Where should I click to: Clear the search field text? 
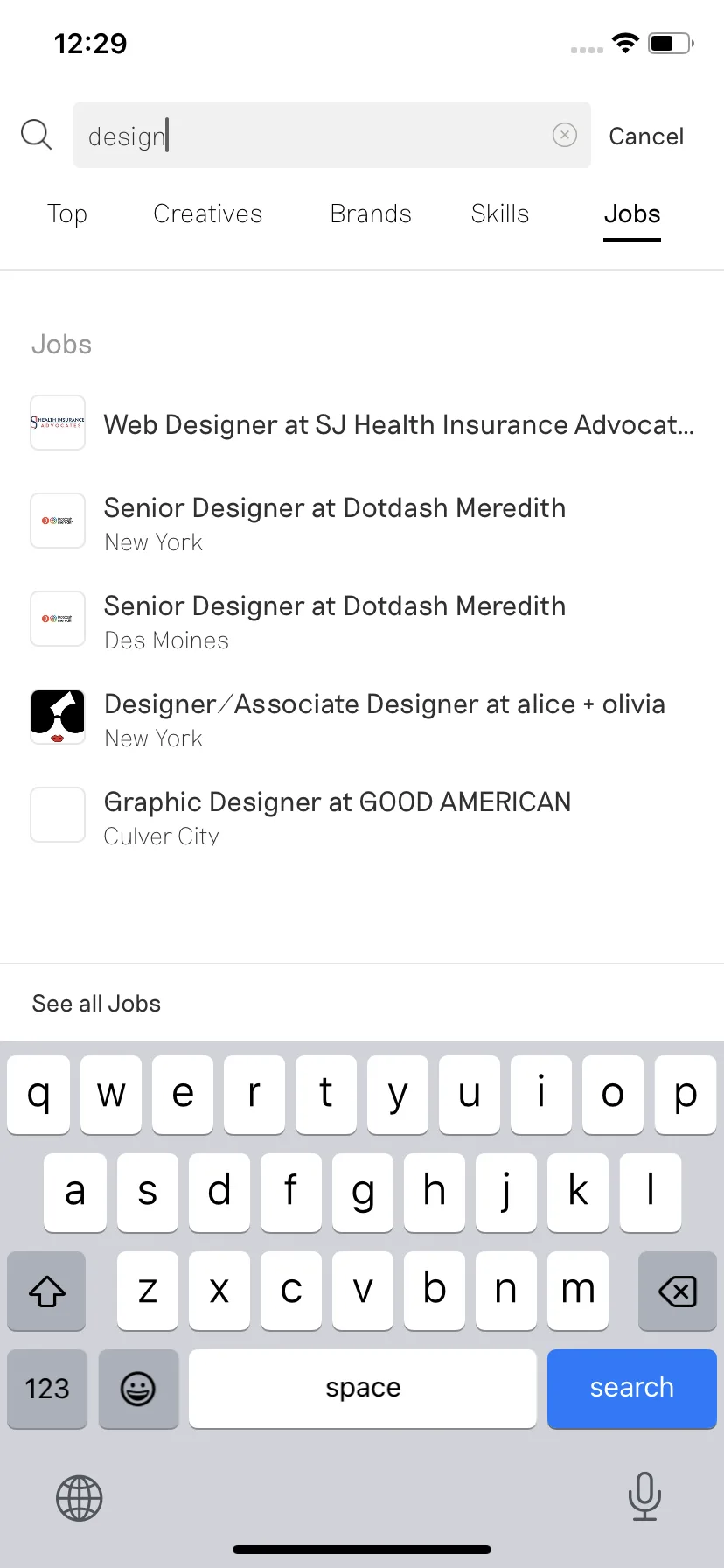pyautogui.click(x=565, y=135)
